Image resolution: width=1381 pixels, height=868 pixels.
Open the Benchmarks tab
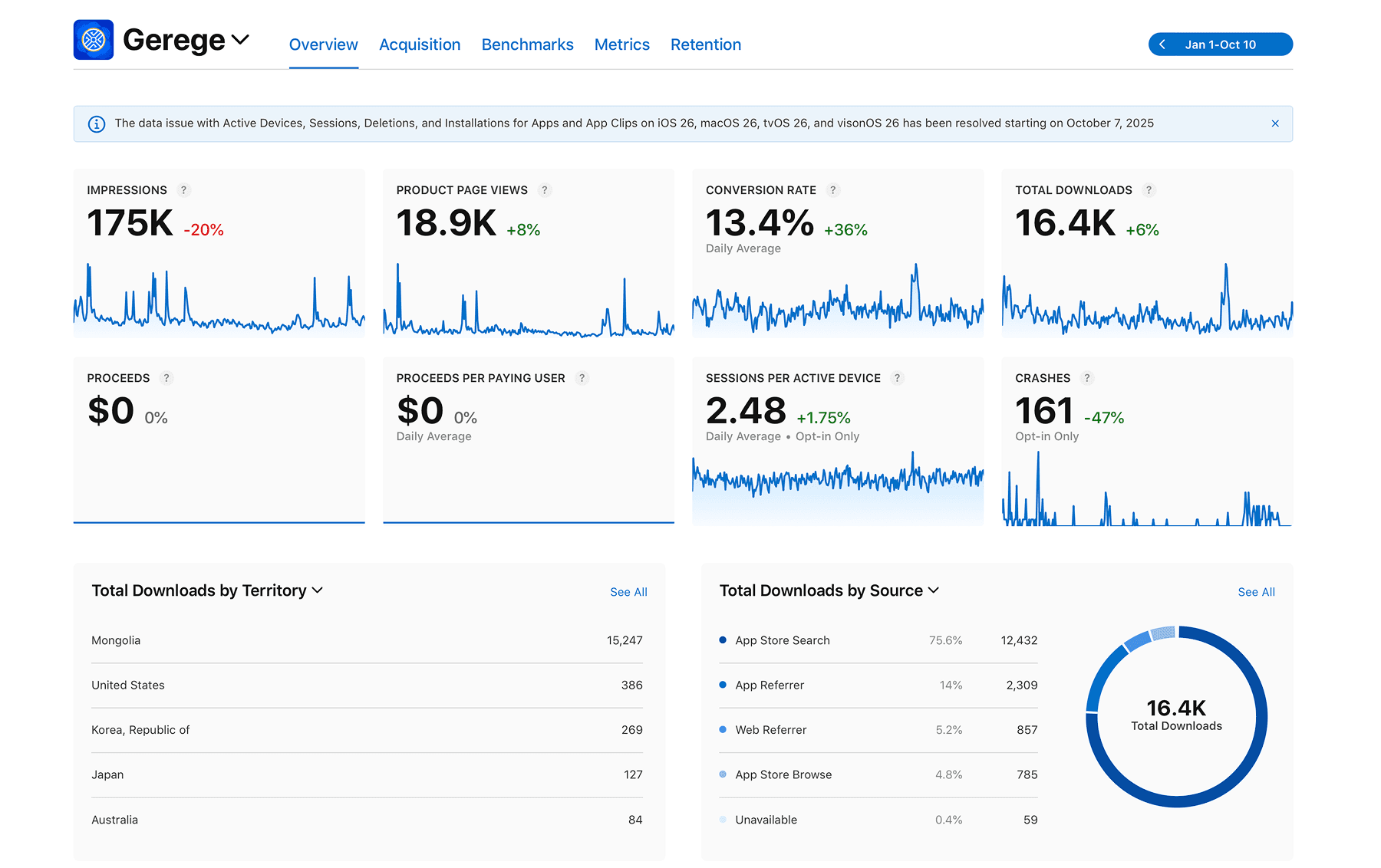click(x=527, y=44)
